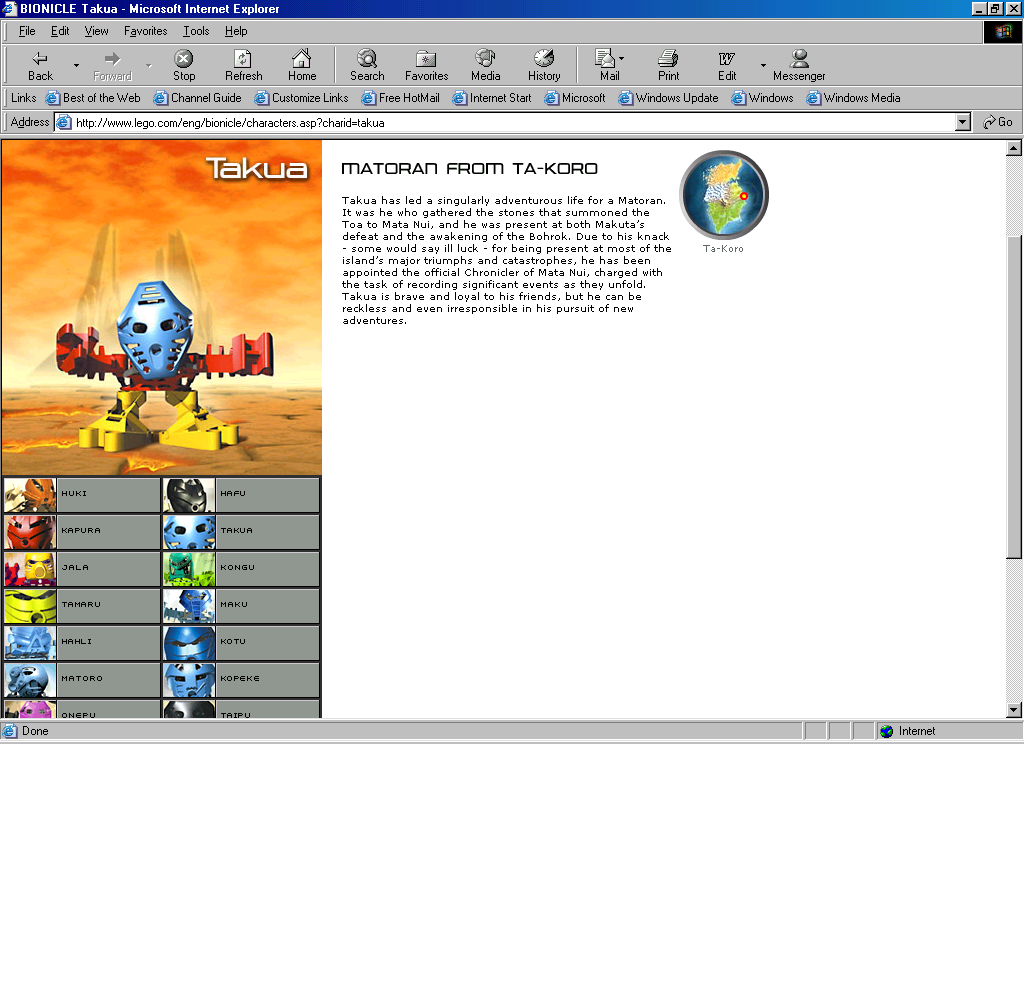
Task: Show the History pane
Action: pos(544,65)
